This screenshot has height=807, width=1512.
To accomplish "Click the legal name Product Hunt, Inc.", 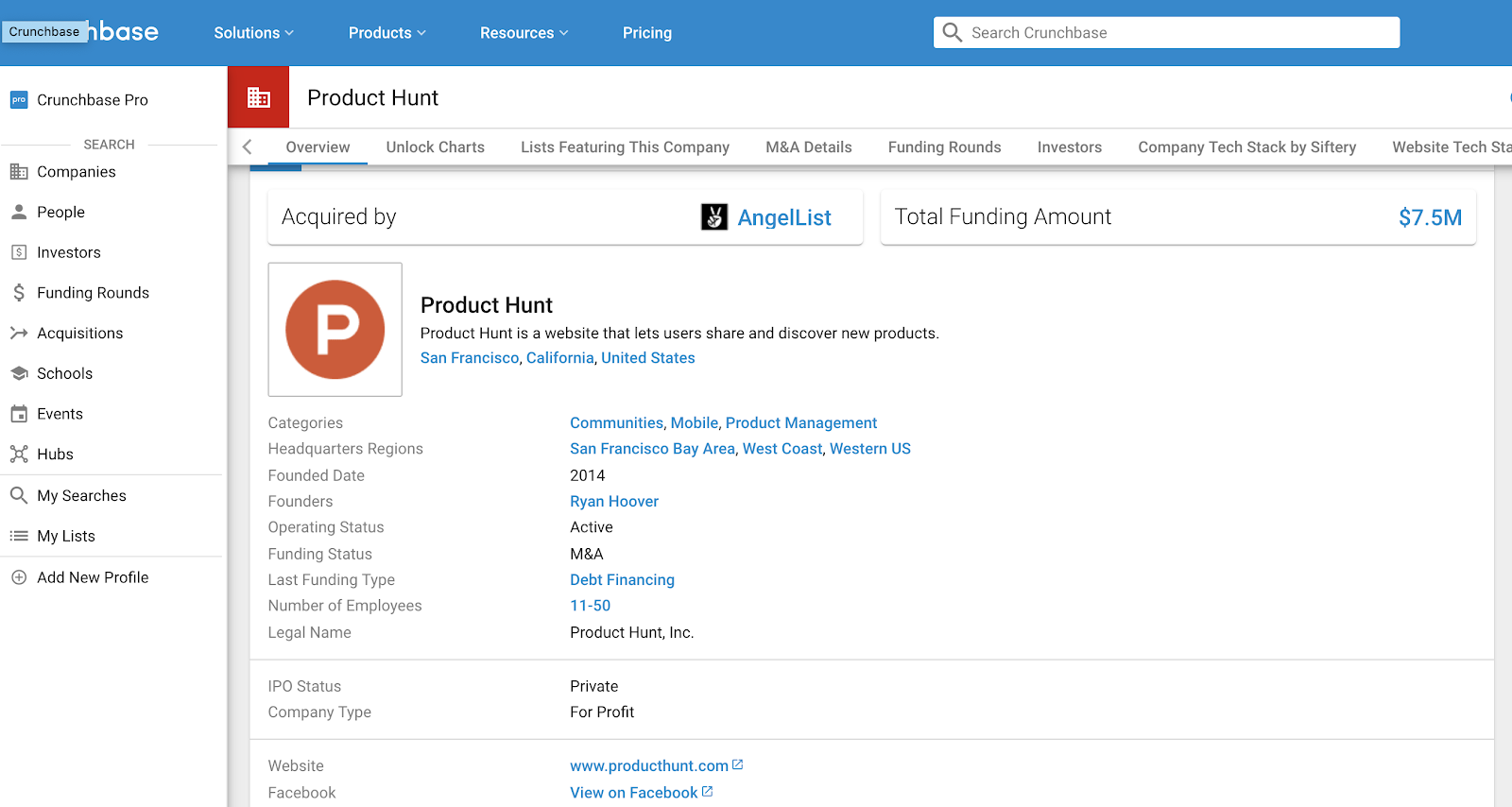I will point(631,633).
